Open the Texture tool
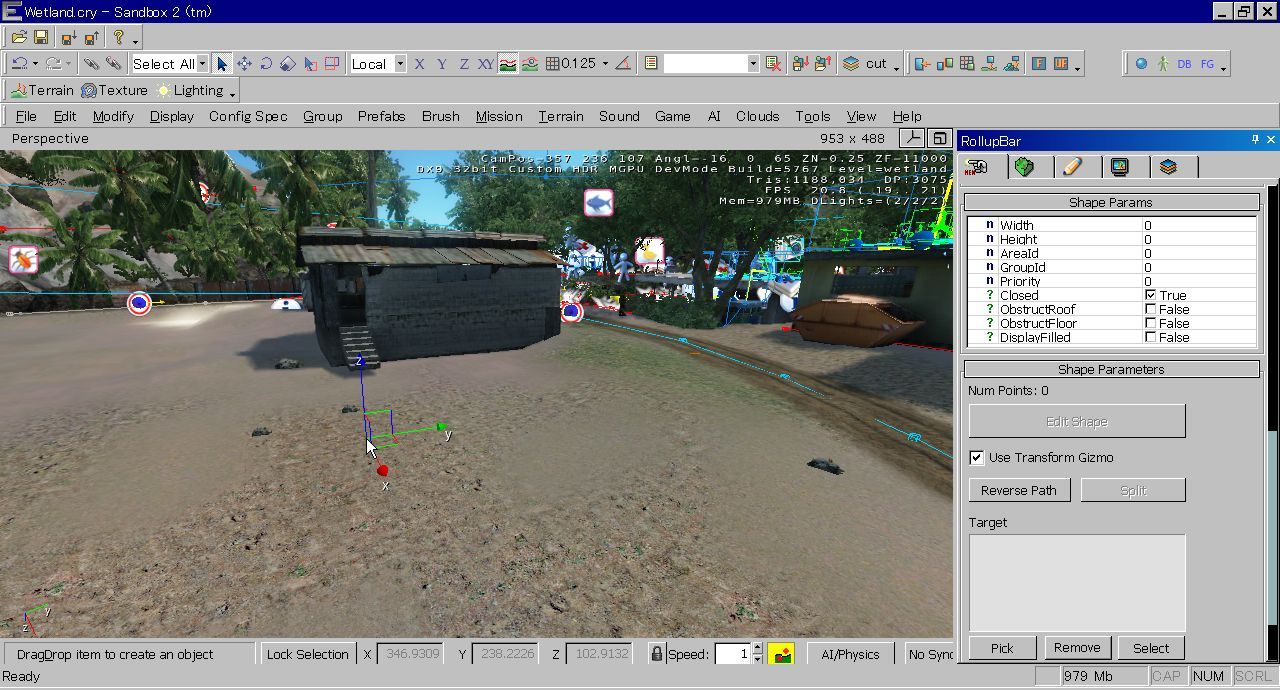 click(114, 90)
